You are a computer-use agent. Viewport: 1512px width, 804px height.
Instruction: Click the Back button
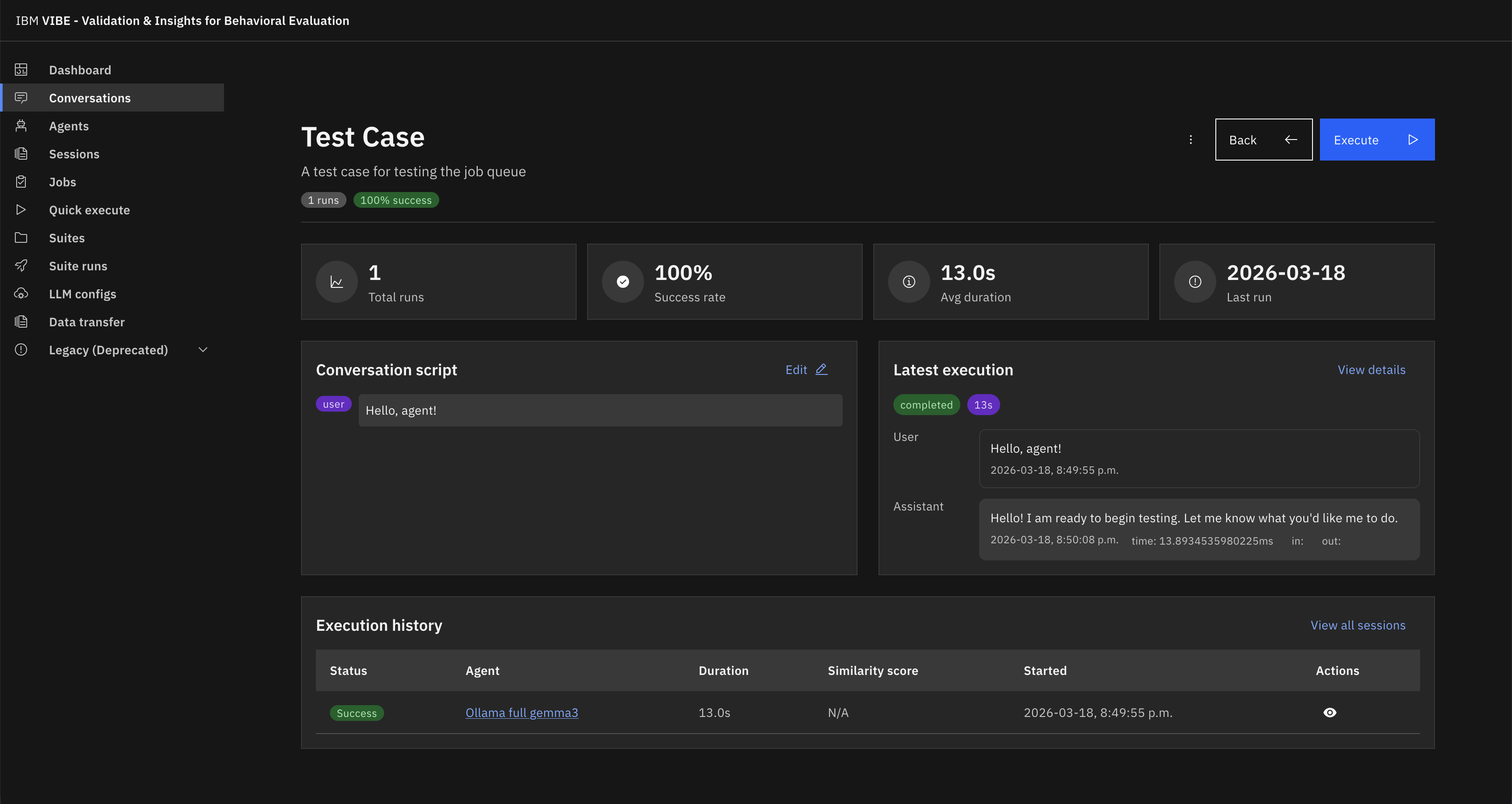pos(1263,140)
